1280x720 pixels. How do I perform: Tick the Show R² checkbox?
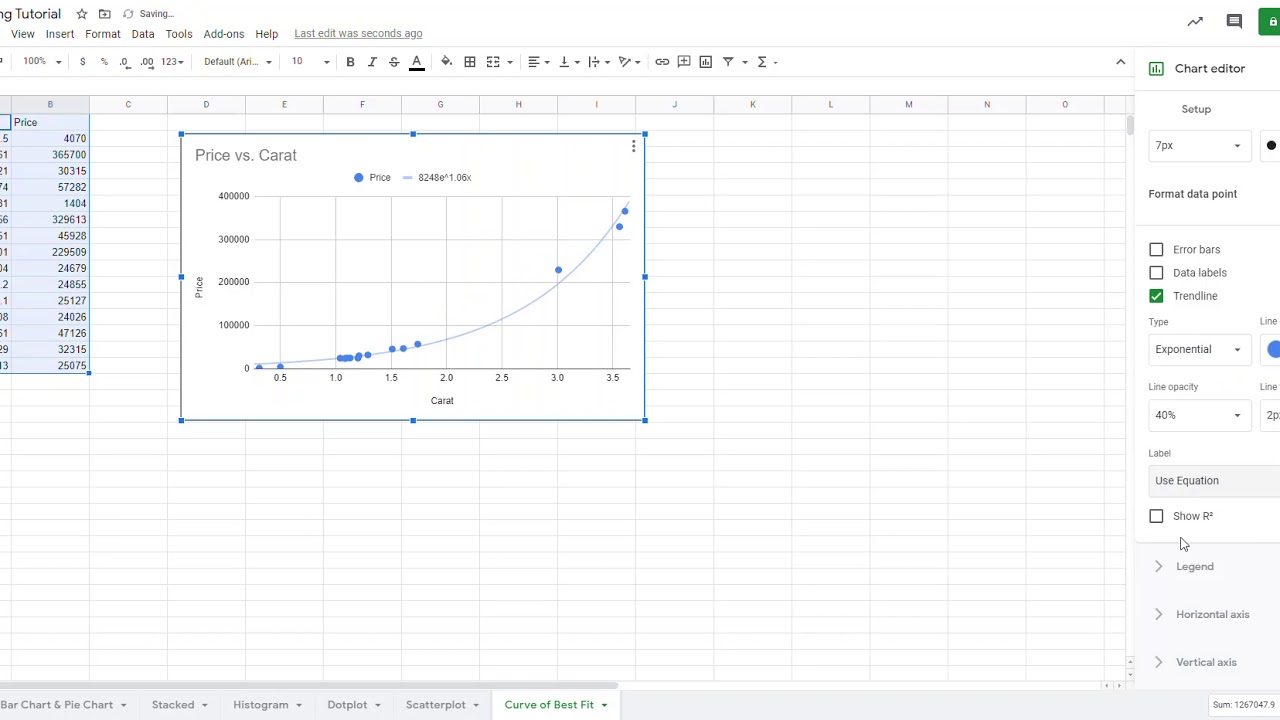[1156, 516]
